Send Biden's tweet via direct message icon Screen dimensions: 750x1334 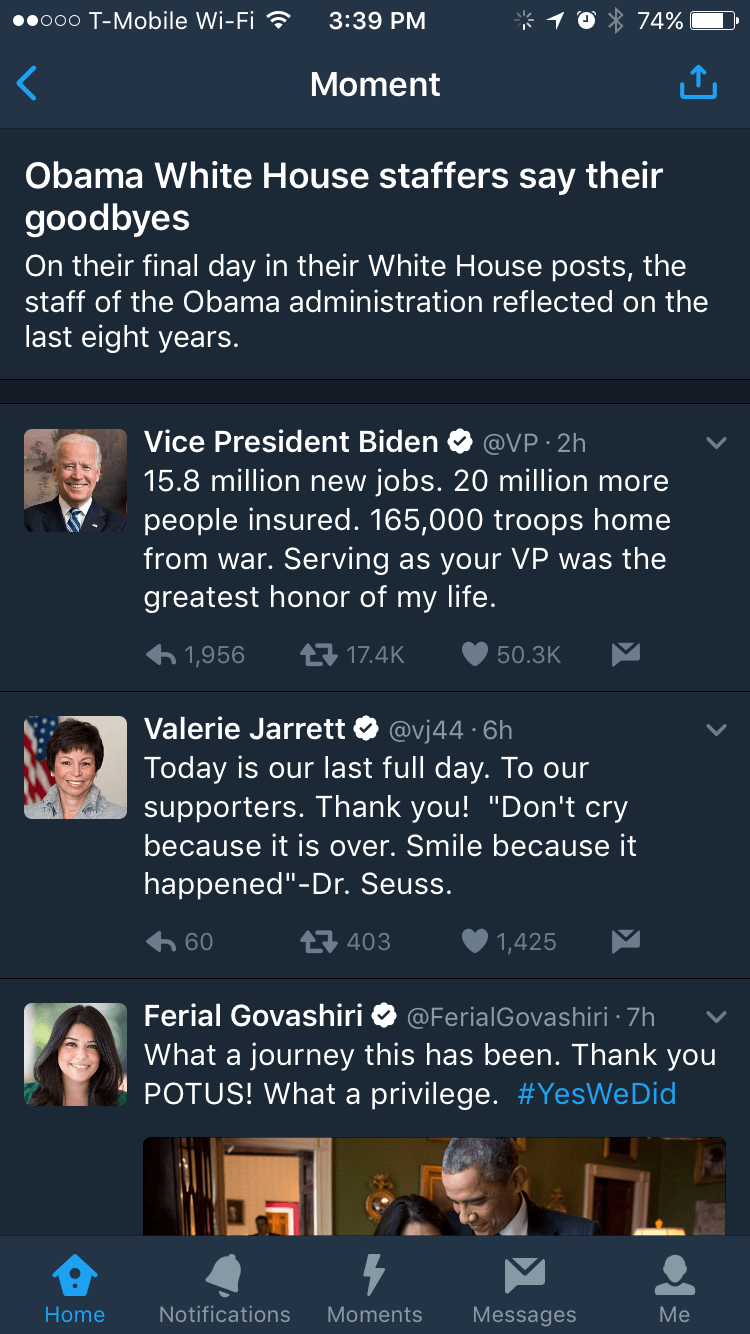pyautogui.click(x=626, y=654)
